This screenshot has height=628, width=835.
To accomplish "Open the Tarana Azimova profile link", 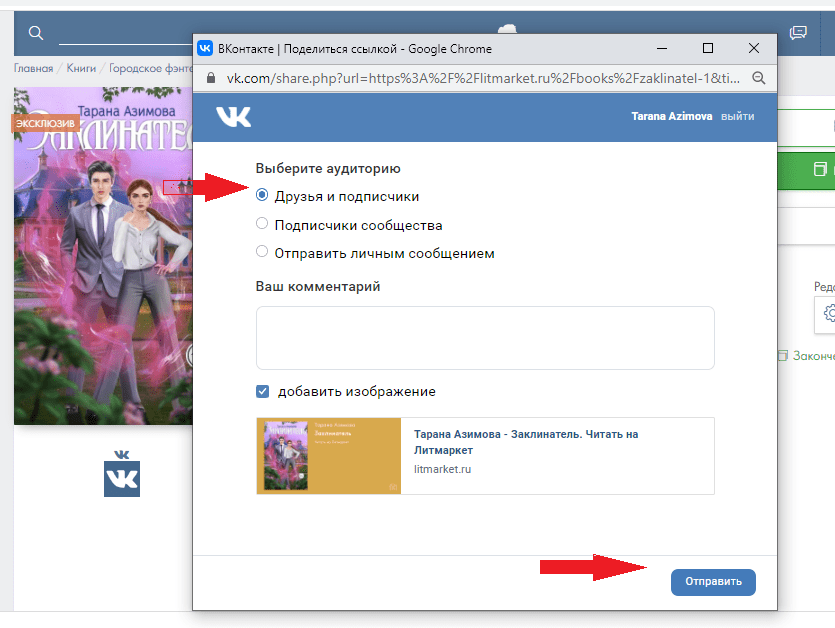I will pyautogui.click(x=672, y=117).
